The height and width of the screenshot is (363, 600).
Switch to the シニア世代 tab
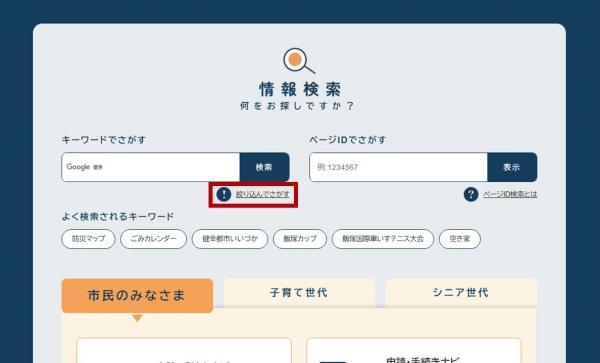(461, 293)
